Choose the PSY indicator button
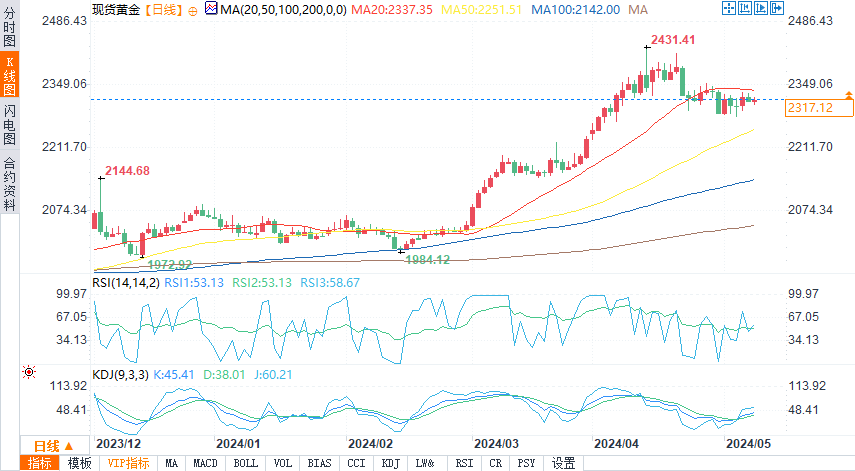The height and width of the screenshot is (471, 855). click(x=527, y=463)
